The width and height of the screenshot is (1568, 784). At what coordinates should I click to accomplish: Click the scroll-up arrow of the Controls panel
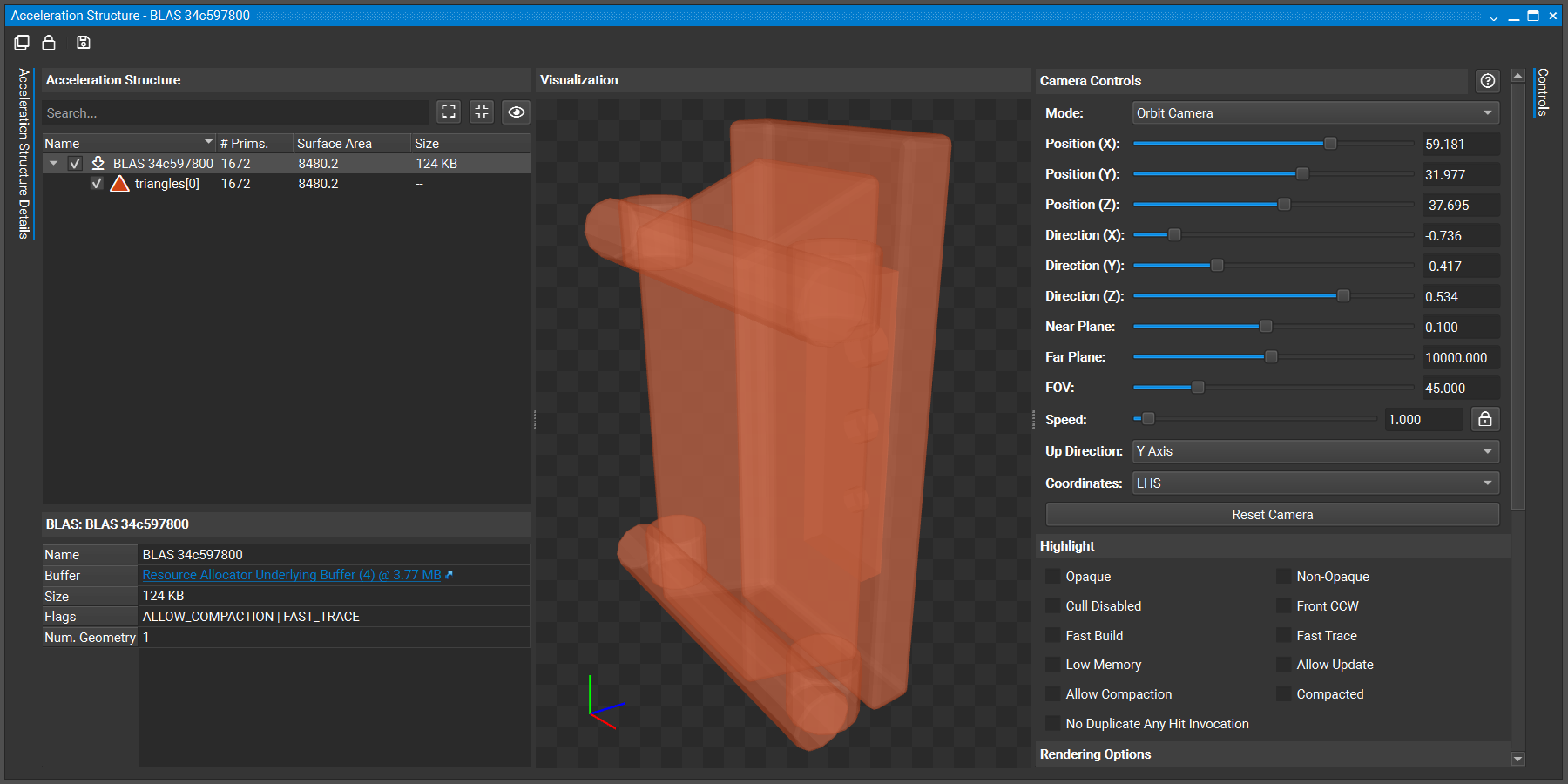[1517, 76]
